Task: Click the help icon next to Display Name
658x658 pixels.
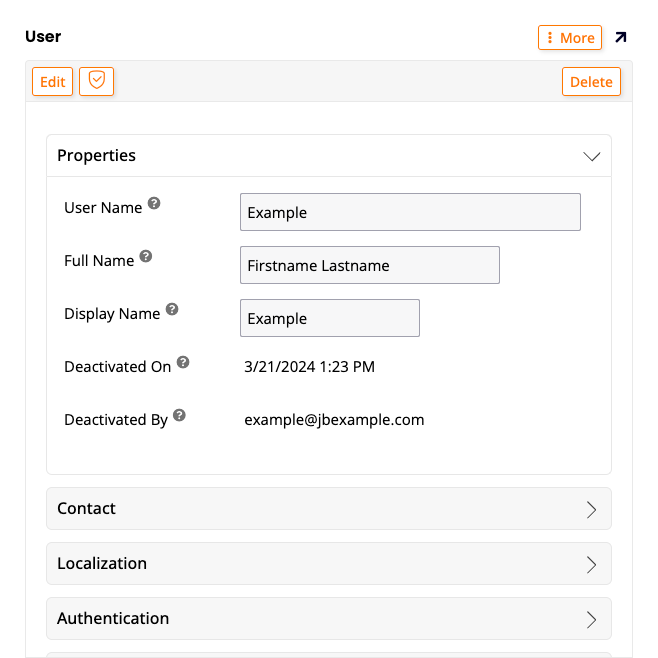Action: [x=172, y=309]
